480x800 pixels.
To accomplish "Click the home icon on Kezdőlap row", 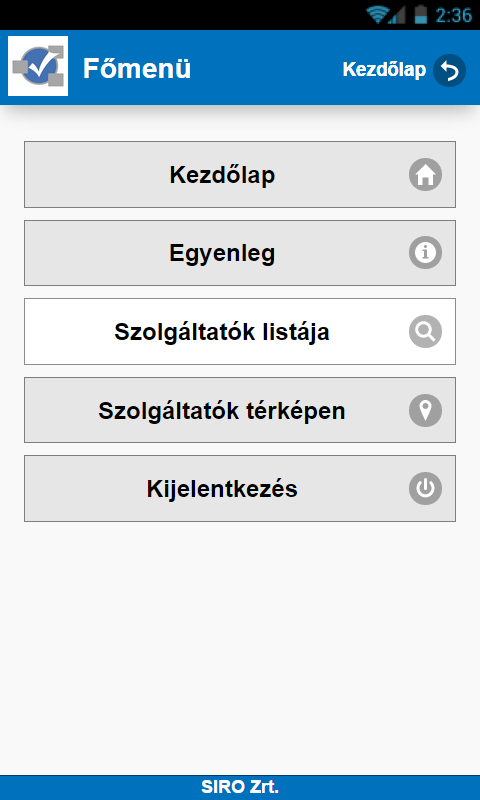I will coord(425,174).
